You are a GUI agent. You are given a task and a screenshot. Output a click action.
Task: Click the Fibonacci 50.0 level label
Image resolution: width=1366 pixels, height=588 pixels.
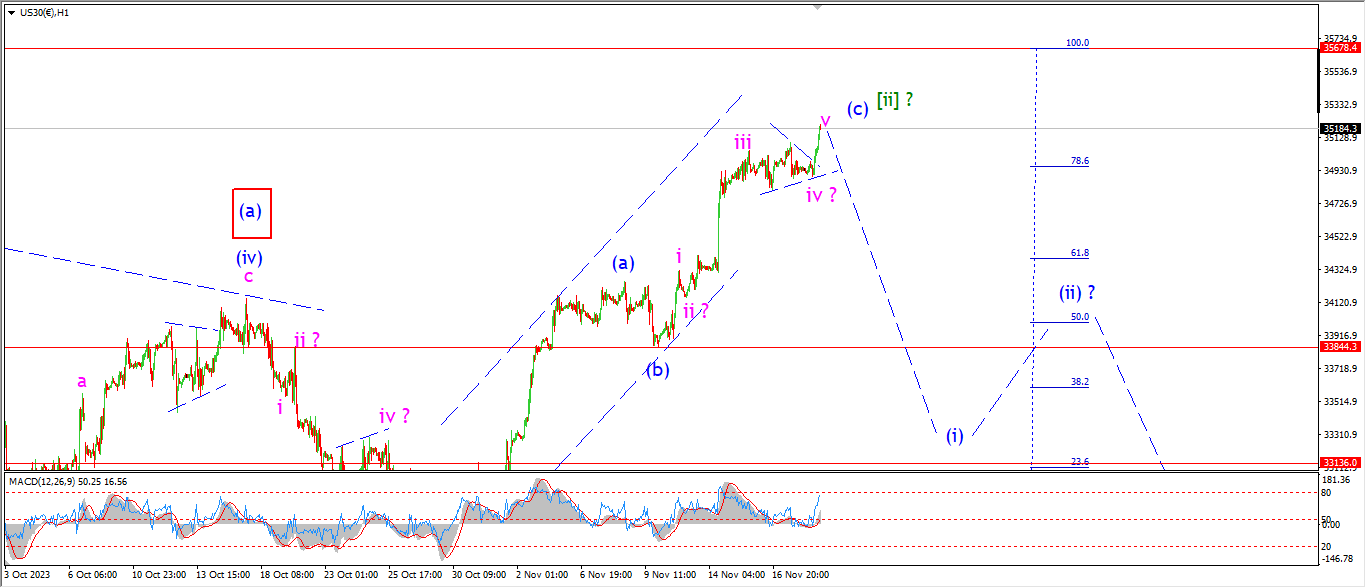tap(1079, 317)
